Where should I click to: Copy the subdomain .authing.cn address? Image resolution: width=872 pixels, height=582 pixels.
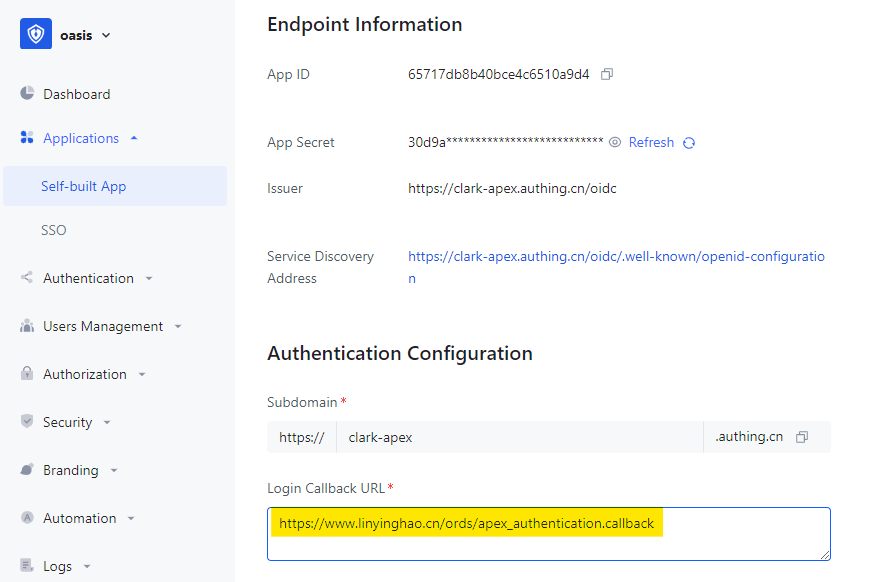(x=802, y=437)
